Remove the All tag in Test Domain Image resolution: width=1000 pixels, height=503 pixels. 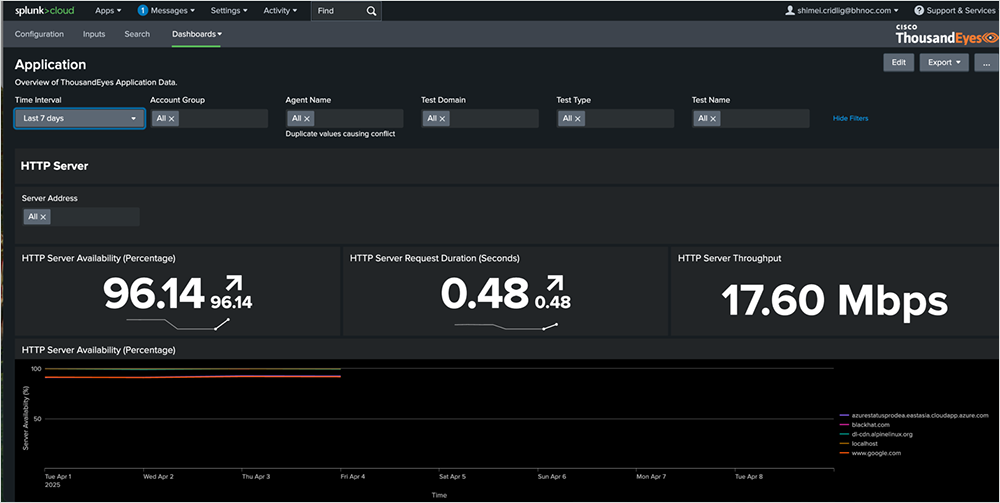[443, 119]
